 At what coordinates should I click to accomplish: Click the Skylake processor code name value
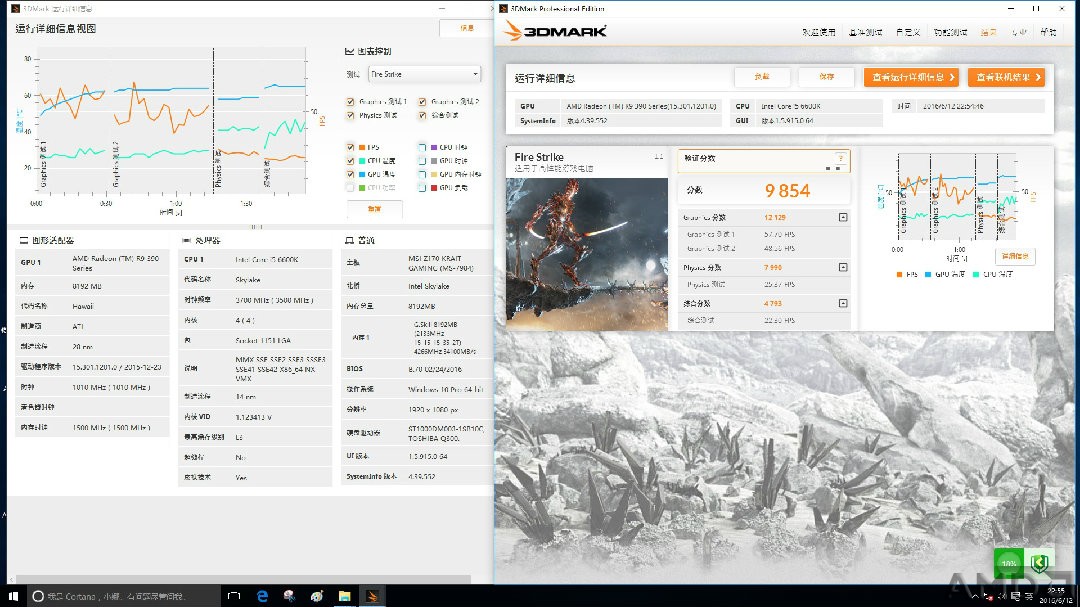click(x=248, y=280)
